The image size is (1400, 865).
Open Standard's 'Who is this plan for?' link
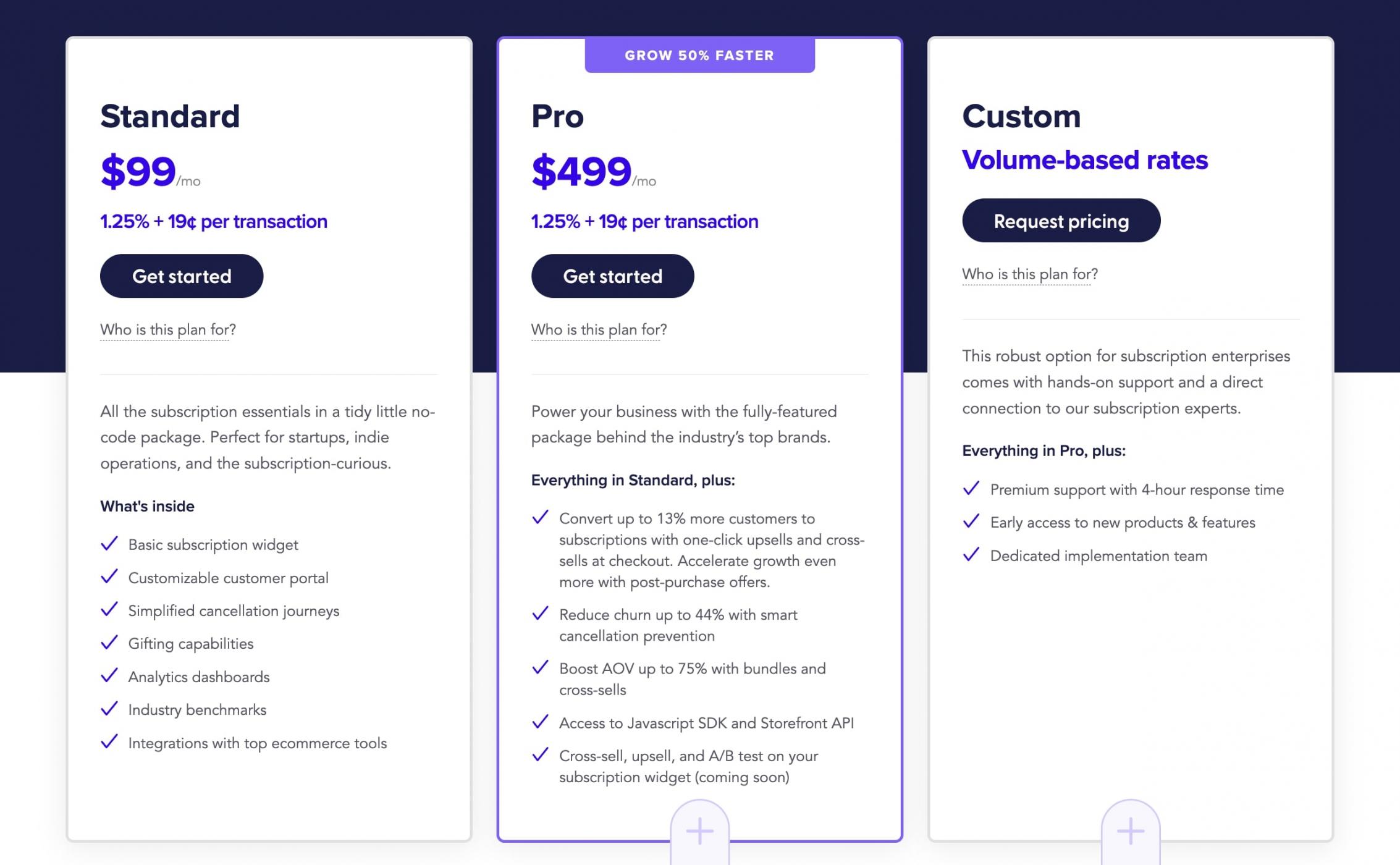point(168,329)
